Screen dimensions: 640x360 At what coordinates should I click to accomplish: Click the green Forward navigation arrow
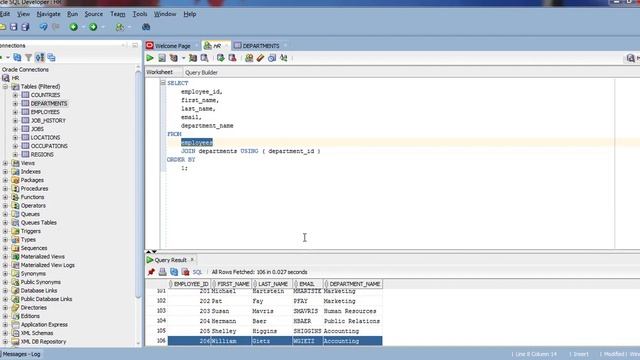click(x=93, y=27)
